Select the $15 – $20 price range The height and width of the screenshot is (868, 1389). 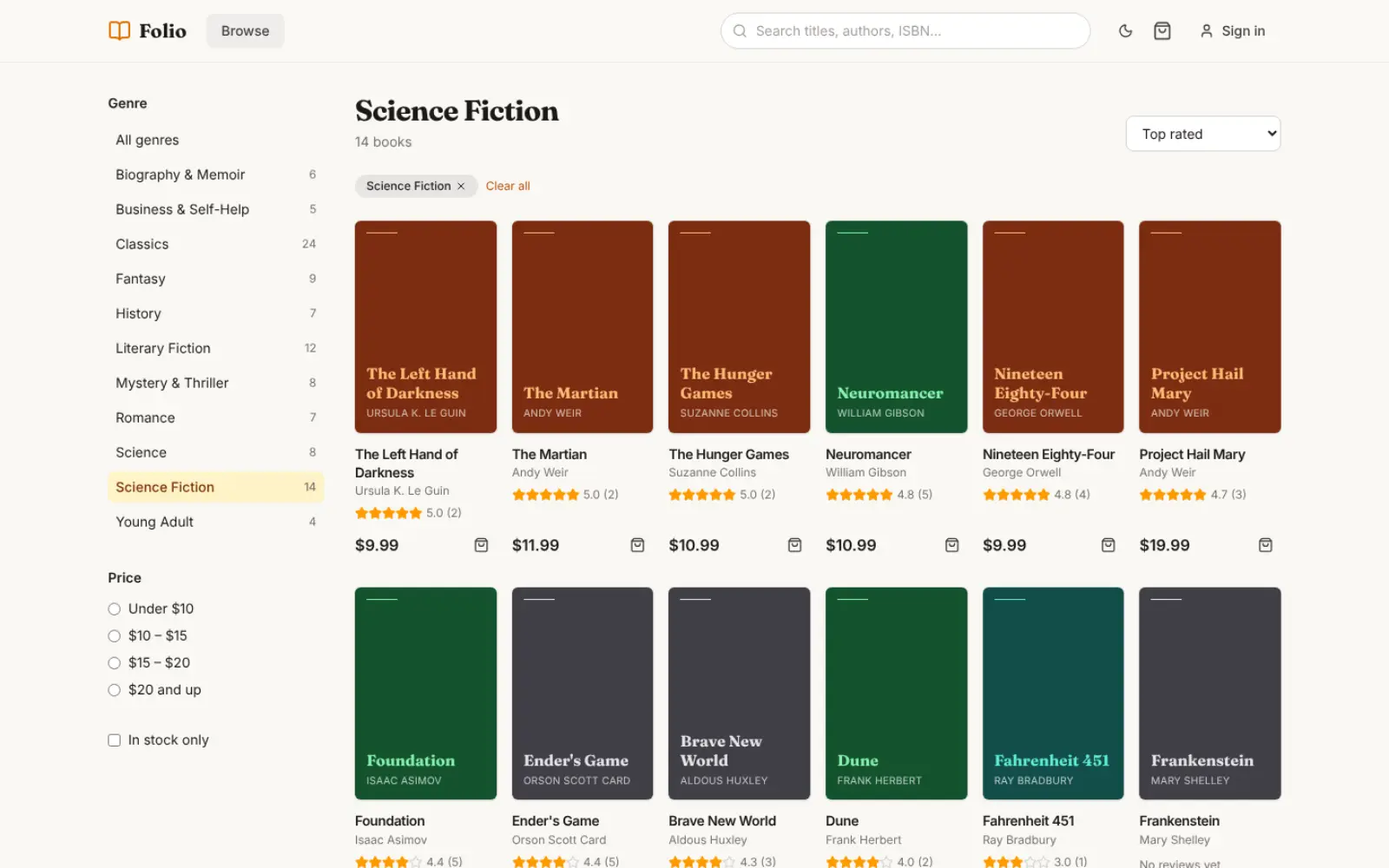[114, 663]
